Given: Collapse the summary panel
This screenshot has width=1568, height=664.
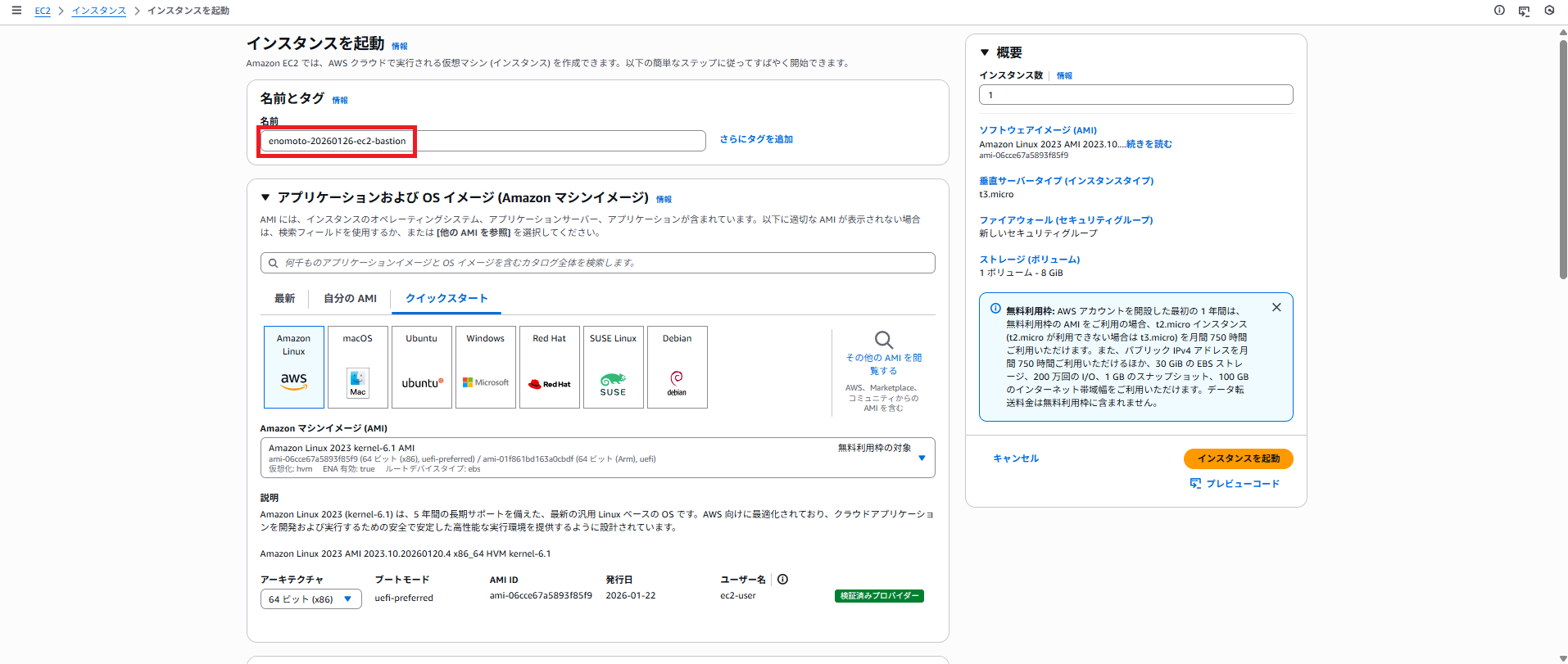Looking at the screenshot, I should 985,52.
